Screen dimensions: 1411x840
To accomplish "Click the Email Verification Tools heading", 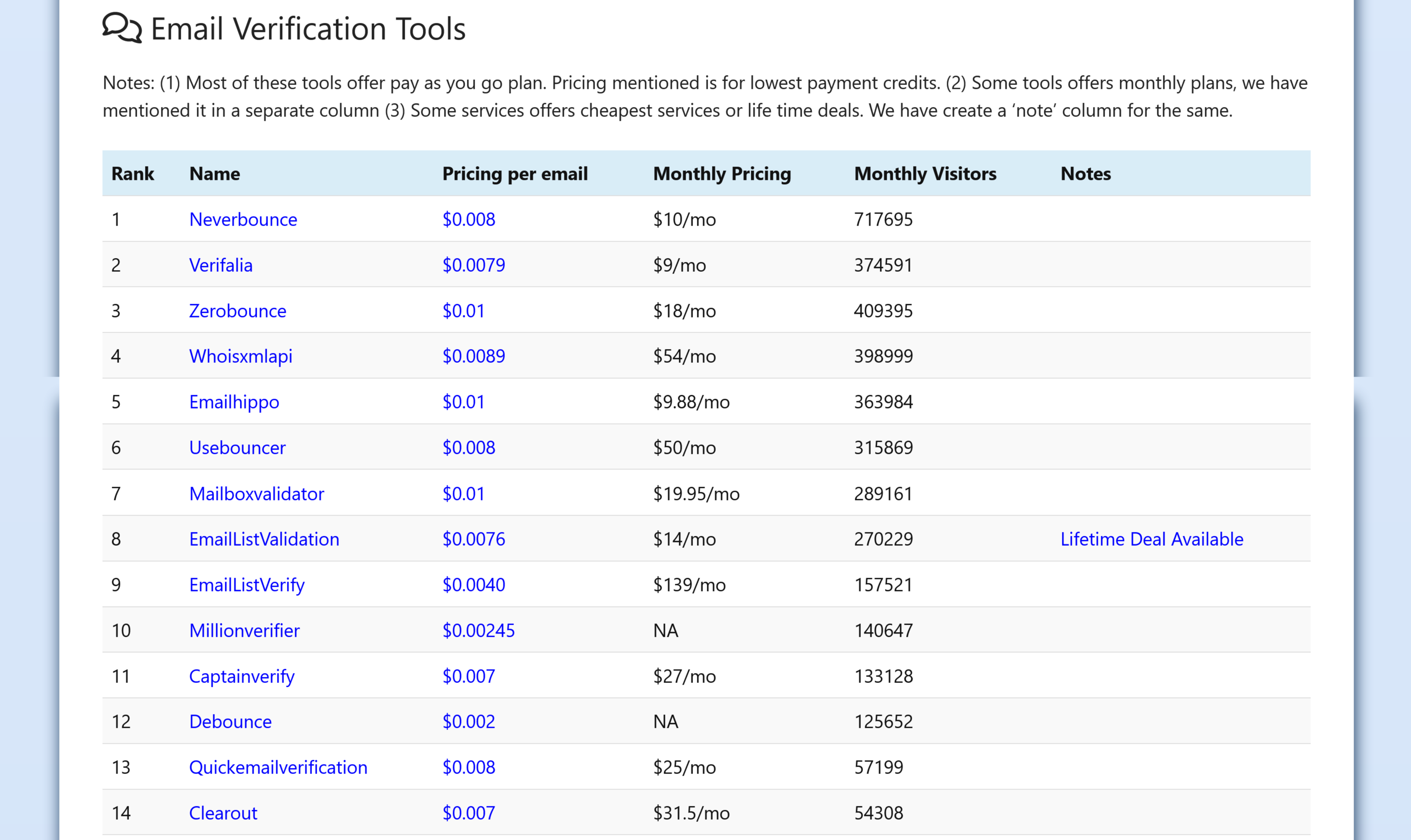I will pos(309,28).
